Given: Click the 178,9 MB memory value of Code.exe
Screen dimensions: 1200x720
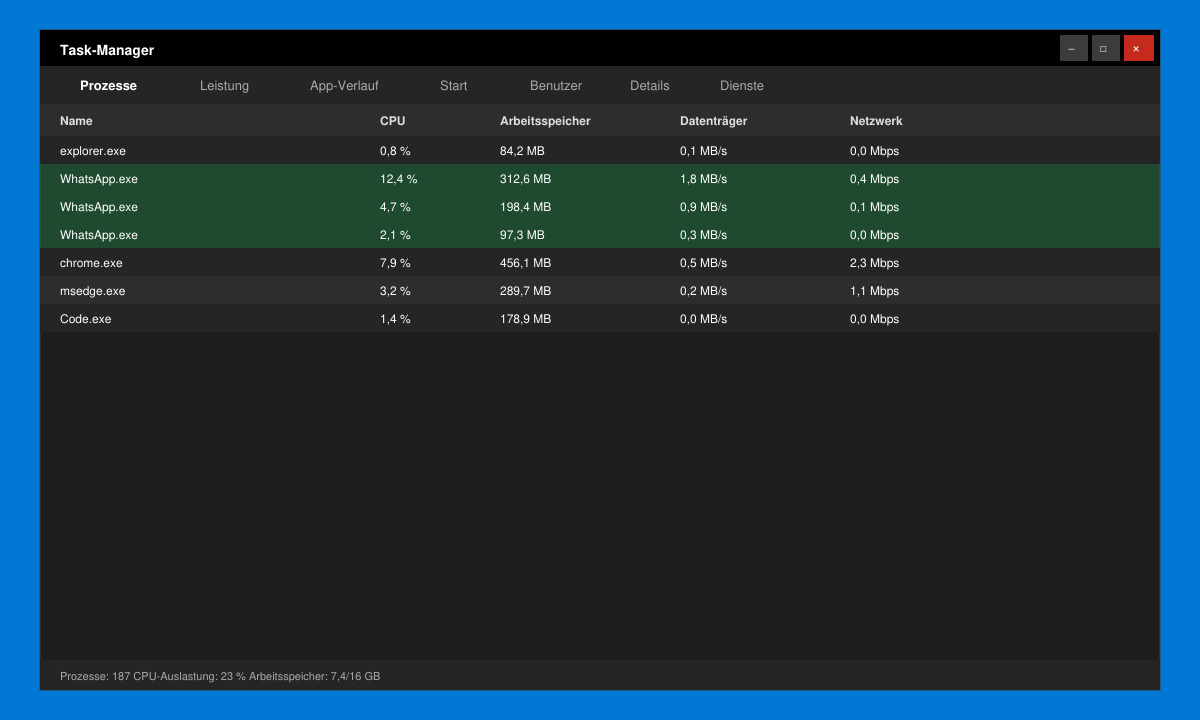Looking at the screenshot, I should (525, 319).
